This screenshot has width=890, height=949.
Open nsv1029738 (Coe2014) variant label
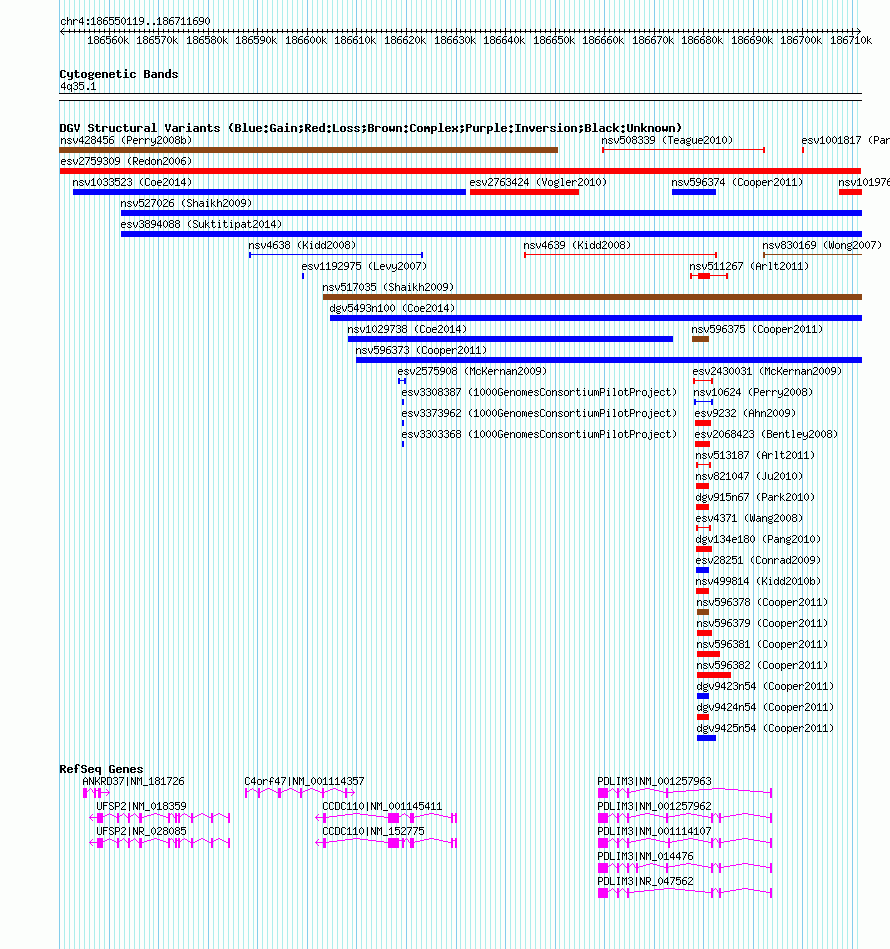[407, 329]
